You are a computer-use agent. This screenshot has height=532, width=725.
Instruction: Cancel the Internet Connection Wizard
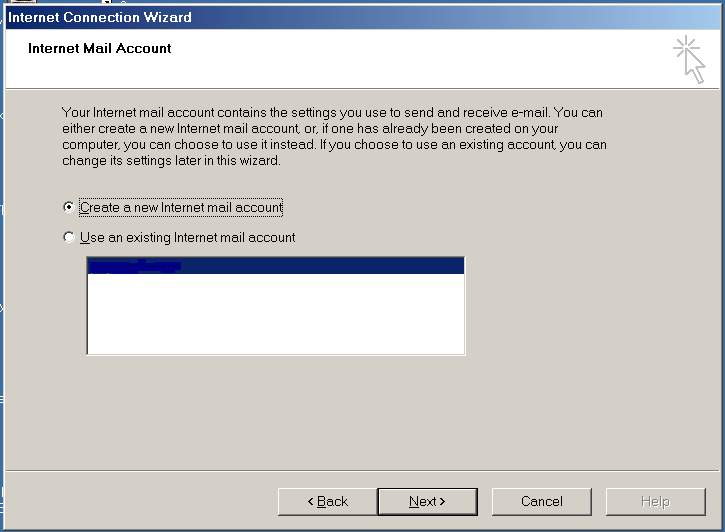tap(541, 501)
